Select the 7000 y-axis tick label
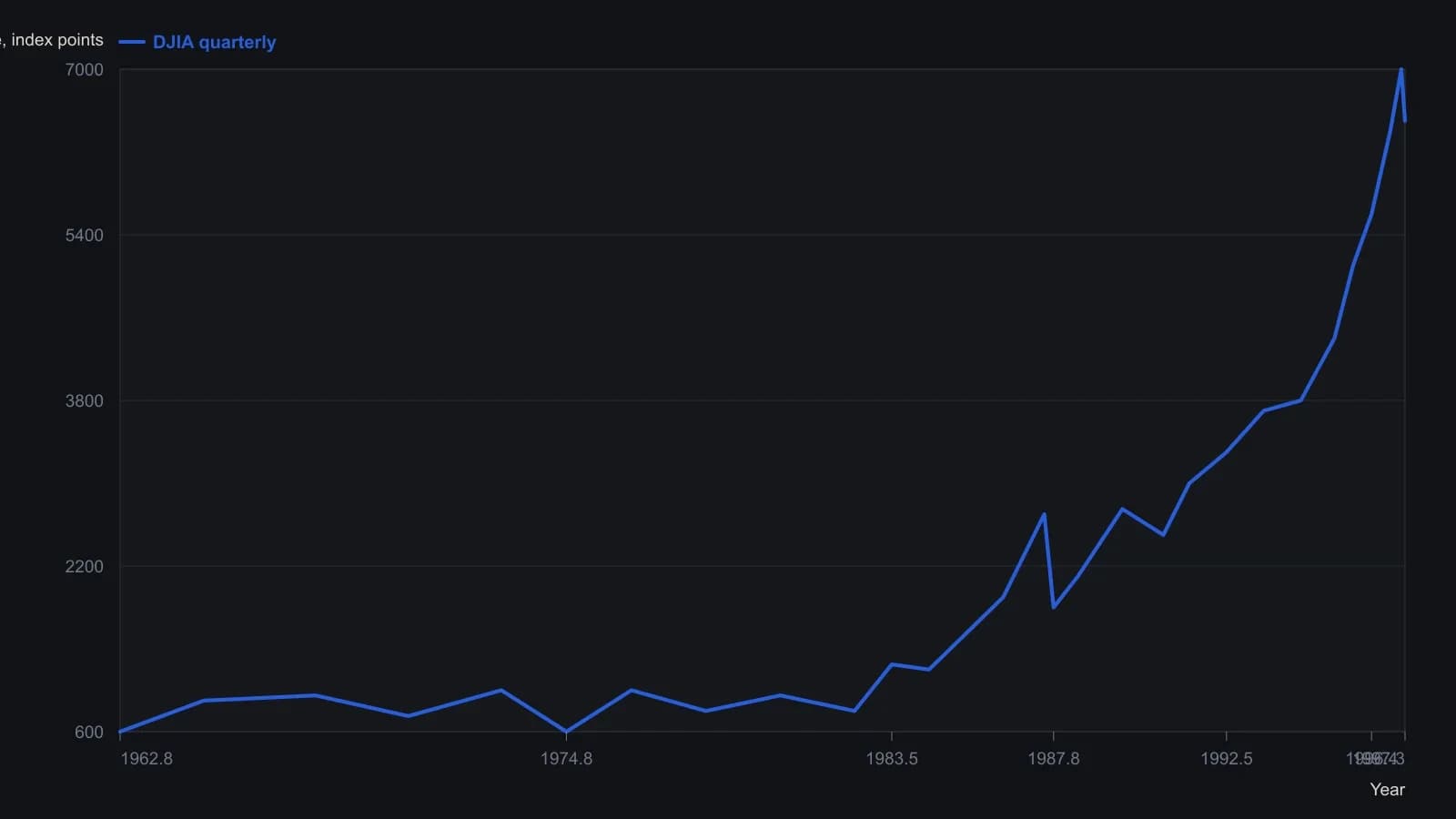 tap(85, 70)
